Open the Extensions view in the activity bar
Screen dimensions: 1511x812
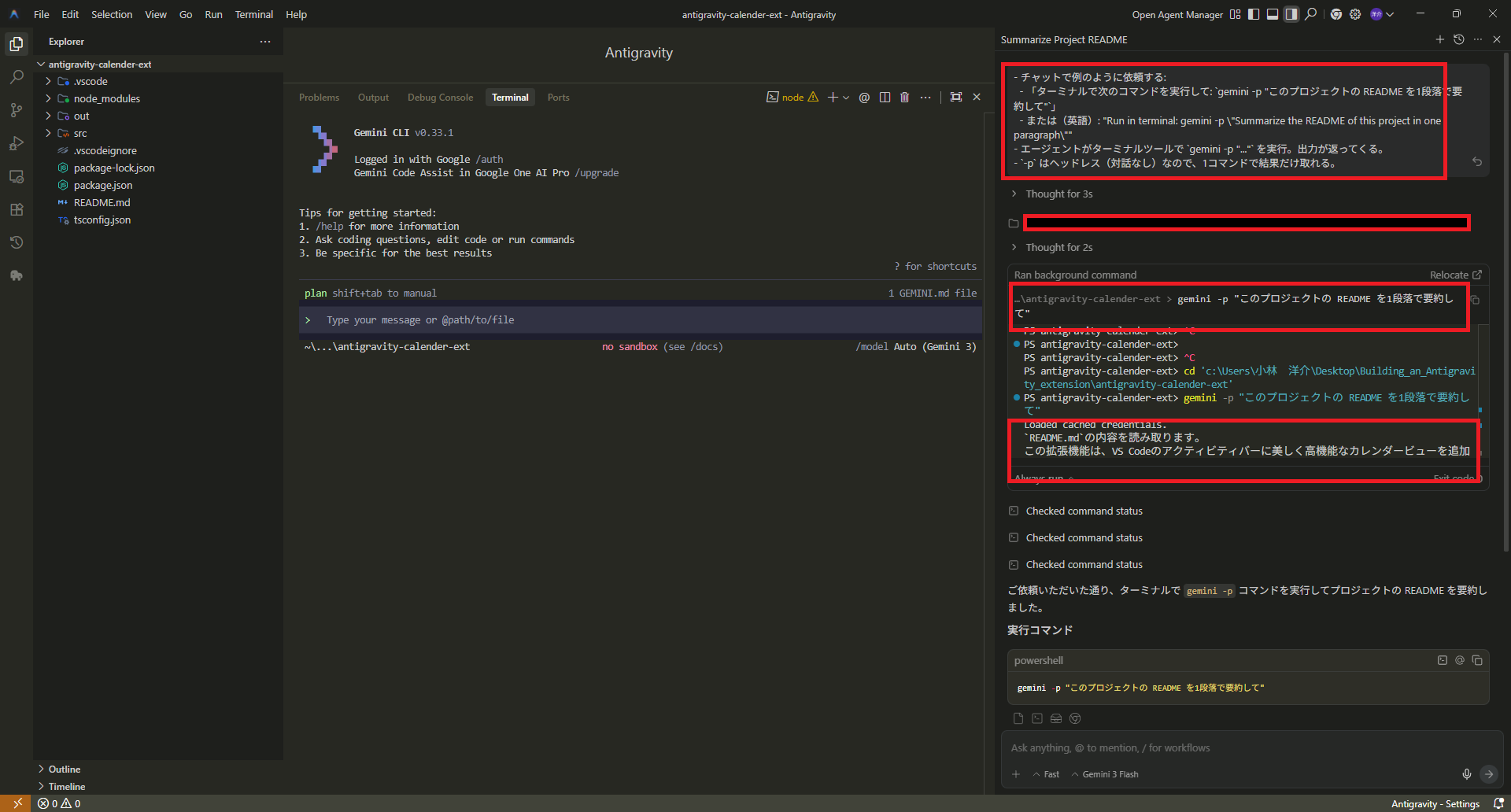[17, 209]
